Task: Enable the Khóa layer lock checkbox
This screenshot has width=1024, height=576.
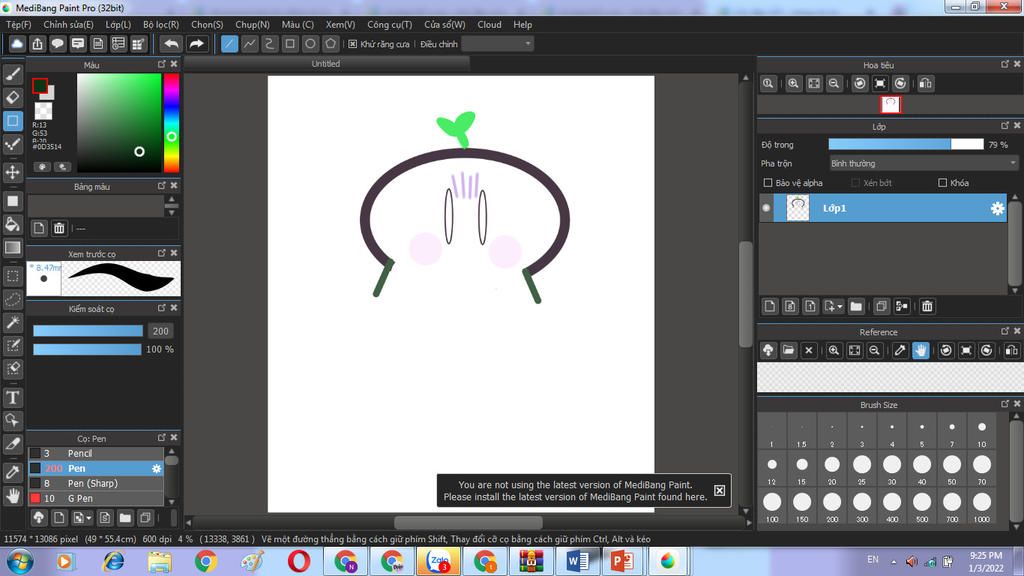Action: pos(942,183)
